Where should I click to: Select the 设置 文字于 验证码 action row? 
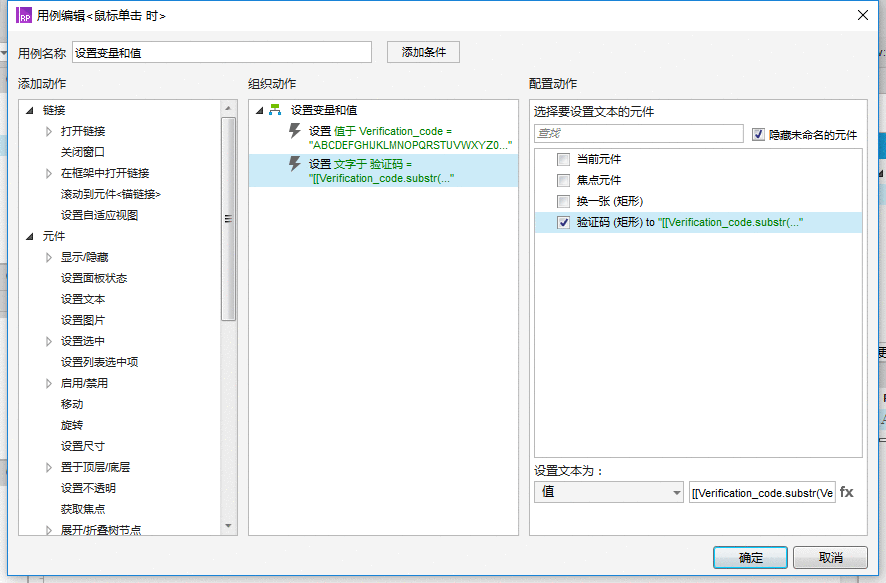(x=383, y=171)
